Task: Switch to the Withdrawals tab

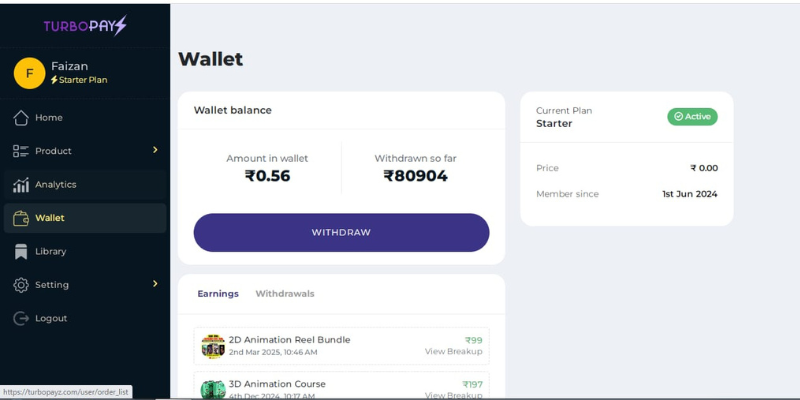Action: pyautogui.click(x=285, y=294)
